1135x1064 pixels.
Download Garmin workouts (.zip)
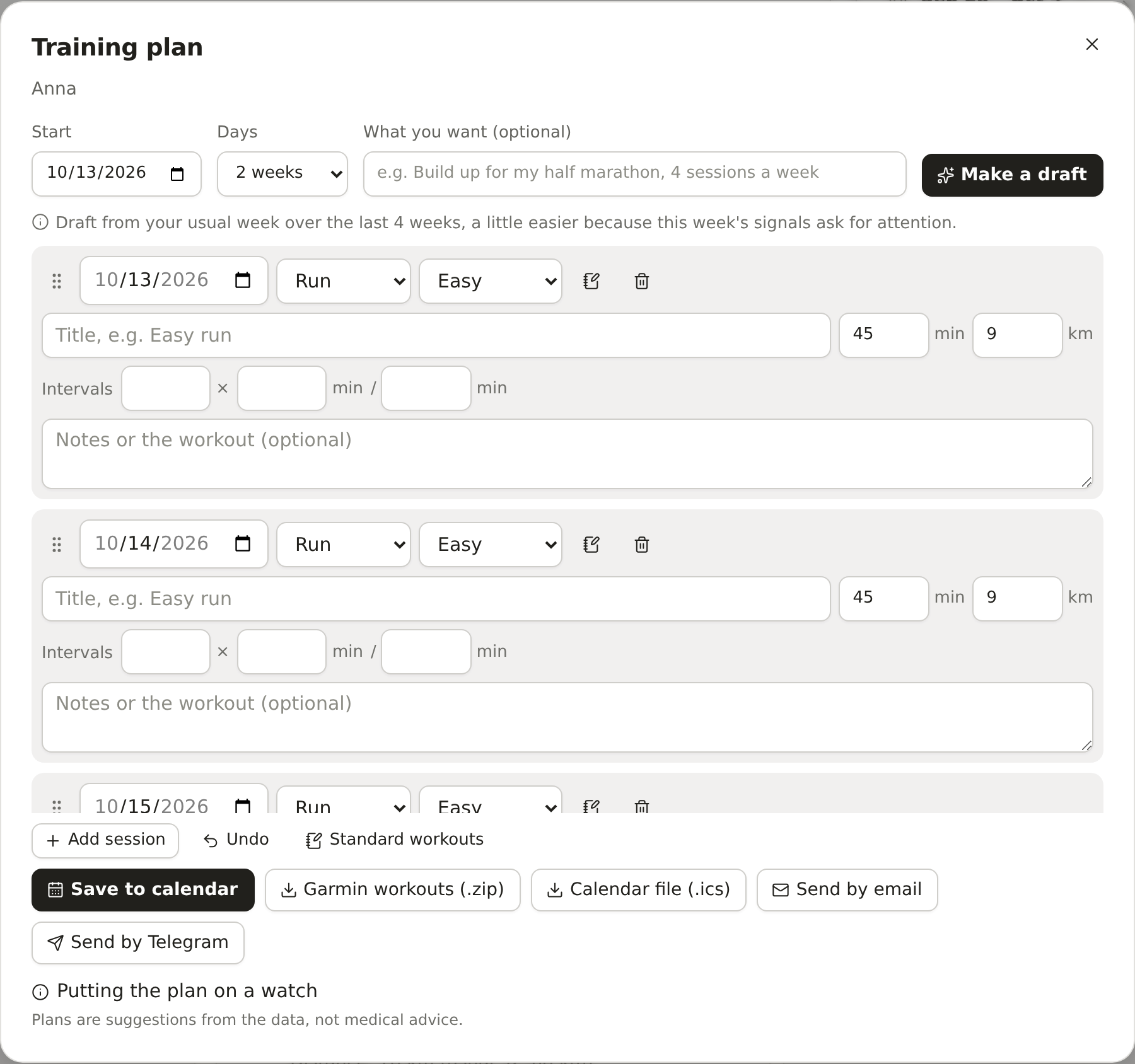pos(393,890)
